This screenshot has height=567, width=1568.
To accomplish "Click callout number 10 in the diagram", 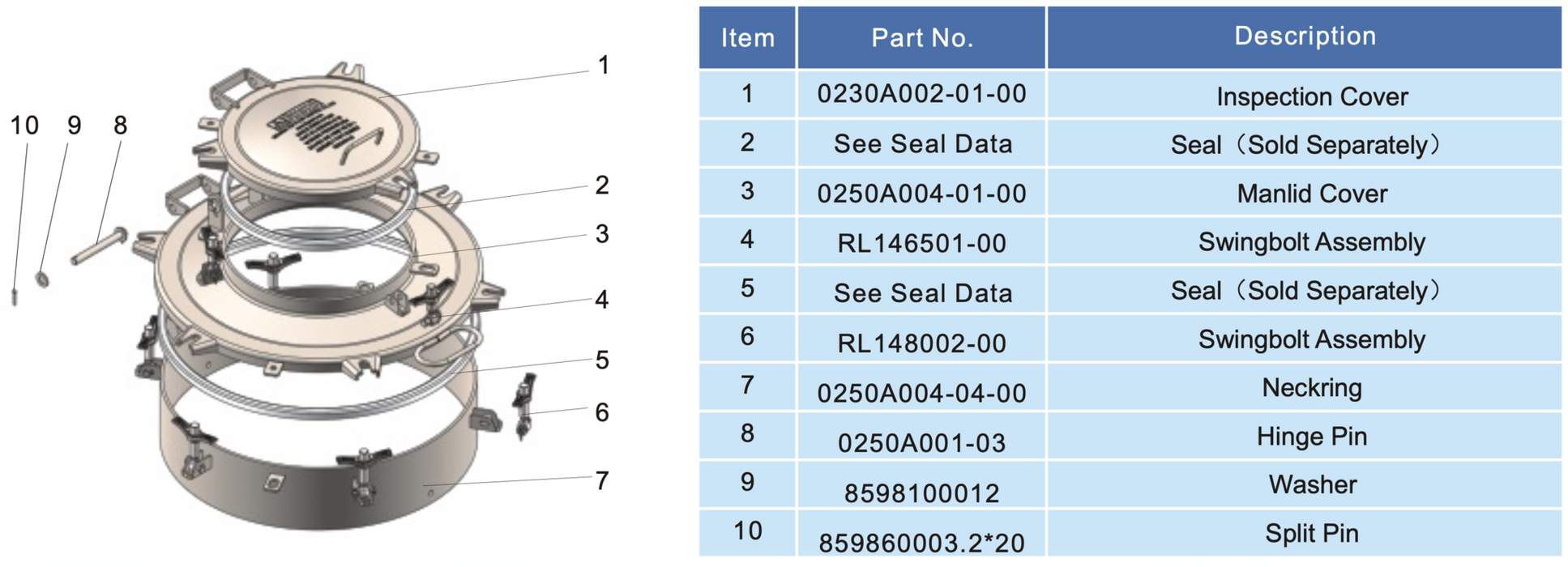I will [24, 126].
